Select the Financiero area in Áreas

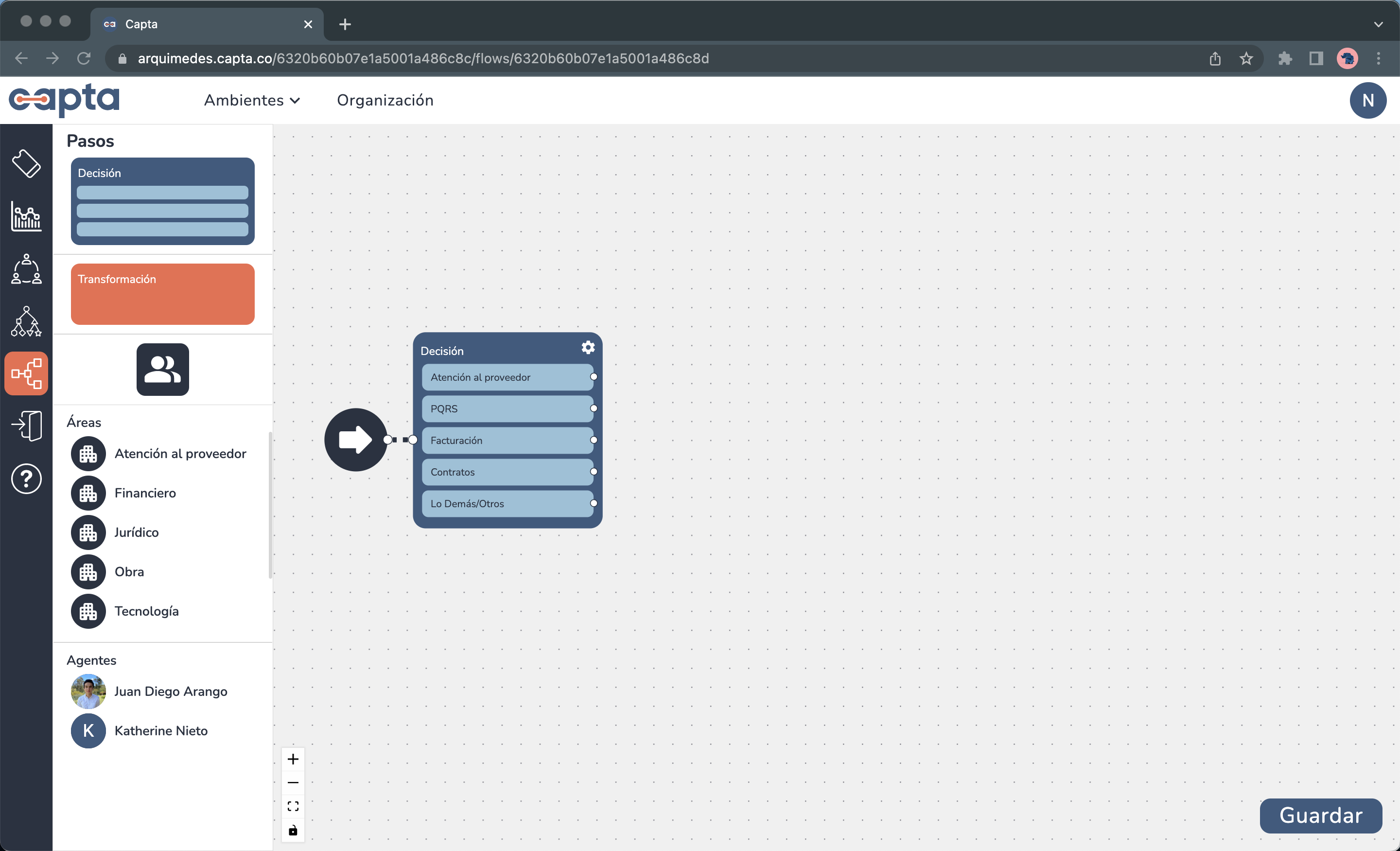click(x=145, y=493)
